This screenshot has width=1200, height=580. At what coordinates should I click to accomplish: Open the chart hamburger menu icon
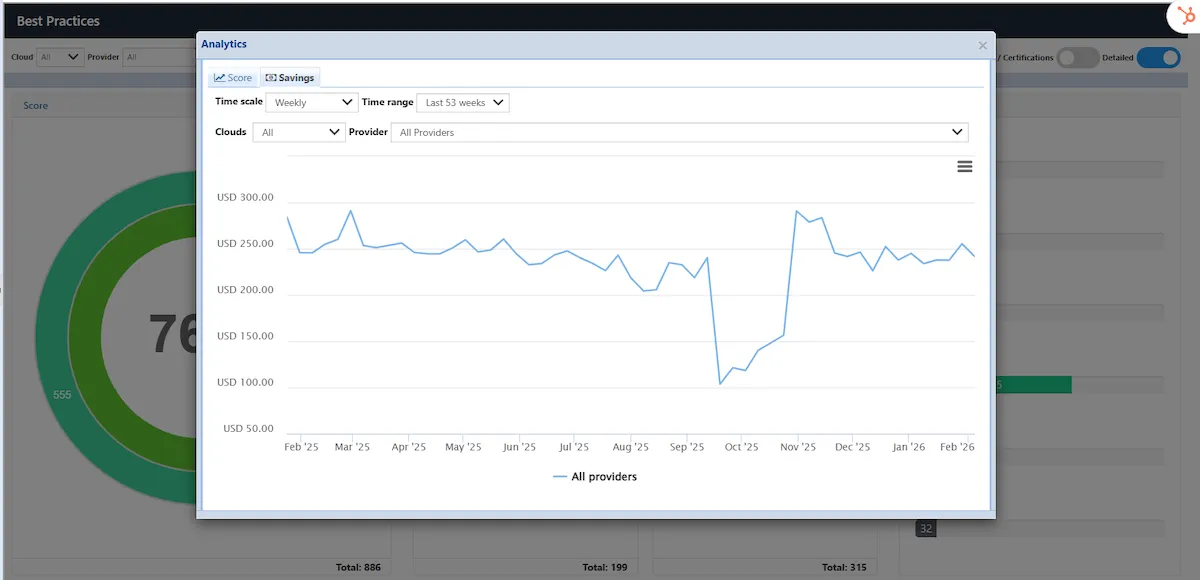coord(964,166)
